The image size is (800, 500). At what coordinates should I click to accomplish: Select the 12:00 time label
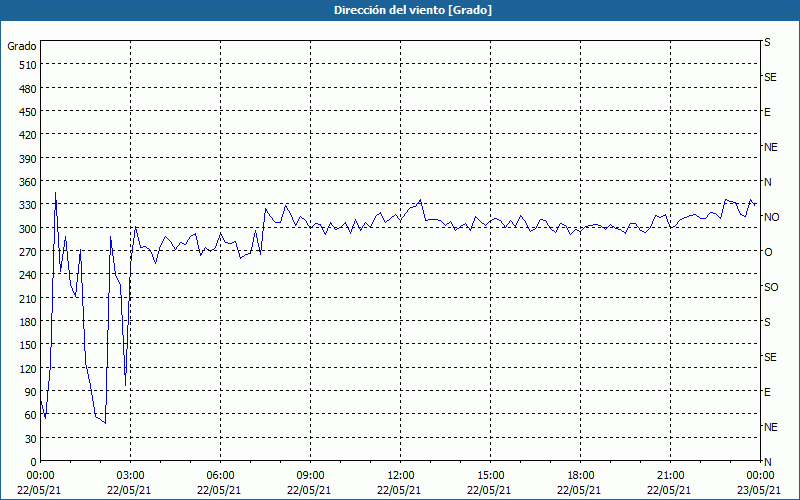(x=400, y=476)
